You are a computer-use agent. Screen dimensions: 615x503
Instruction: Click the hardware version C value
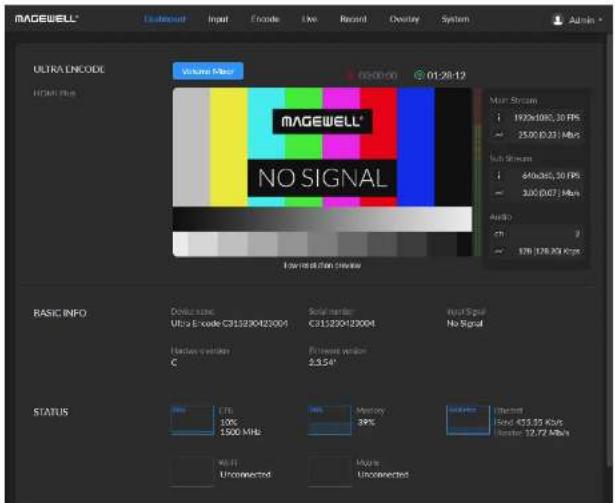pyautogui.click(x=174, y=362)
